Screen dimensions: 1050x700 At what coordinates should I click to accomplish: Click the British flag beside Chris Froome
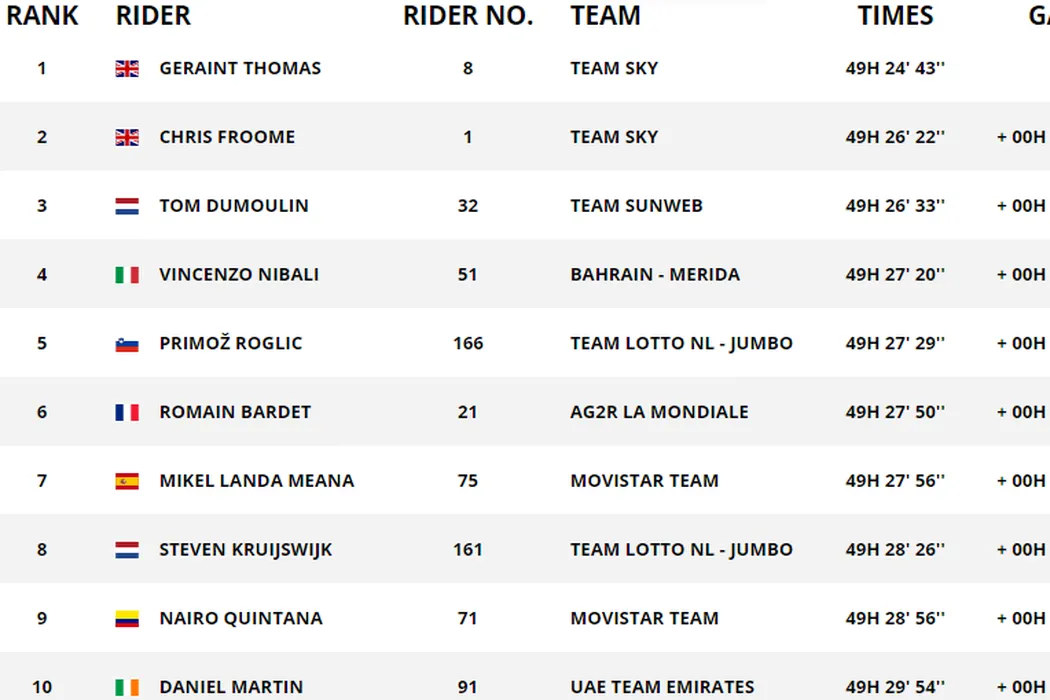[x=127, y=137]
